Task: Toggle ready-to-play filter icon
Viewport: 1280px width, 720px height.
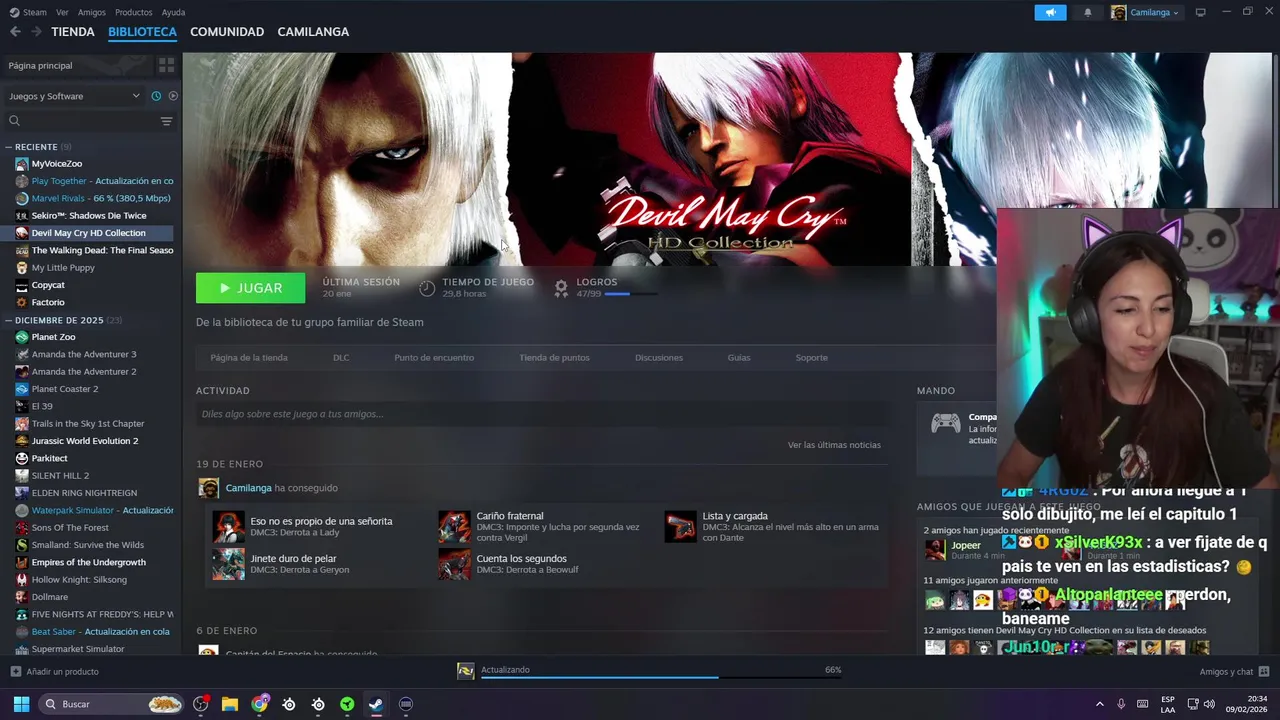Action: click(173, 96)
